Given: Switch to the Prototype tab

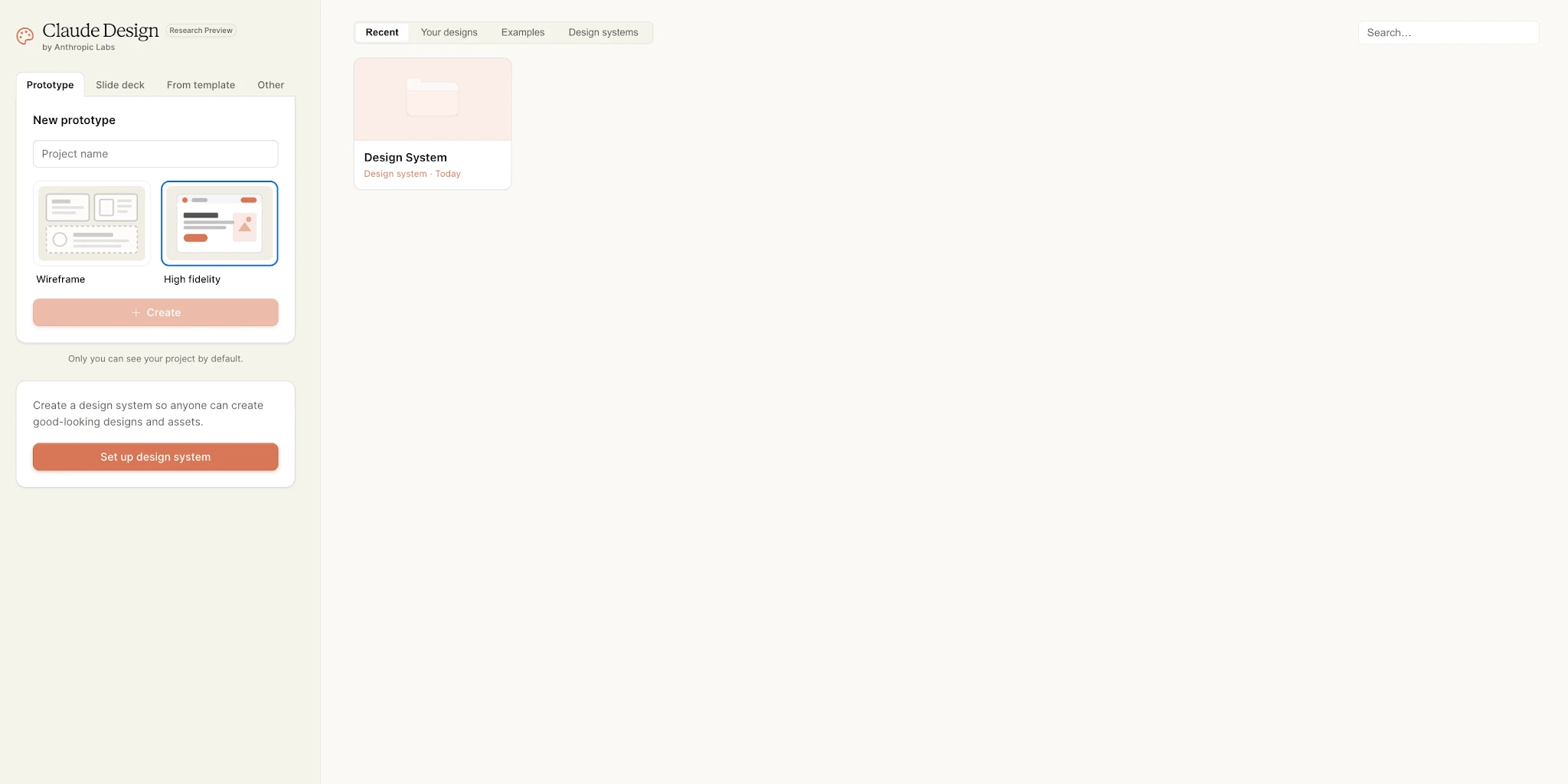Looking at the screenshot, I should click(51, 85).
